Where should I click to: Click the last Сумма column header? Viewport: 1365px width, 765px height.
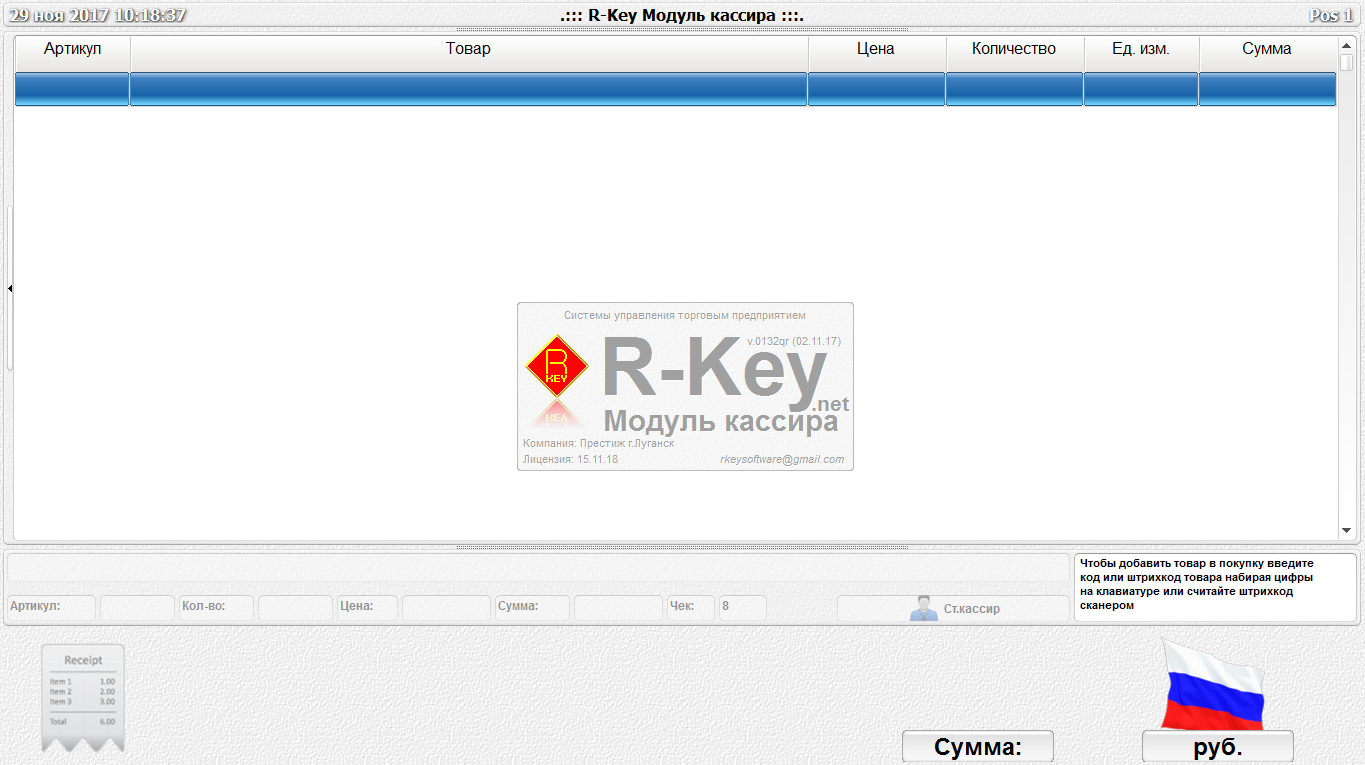[x=1266, y=49]
